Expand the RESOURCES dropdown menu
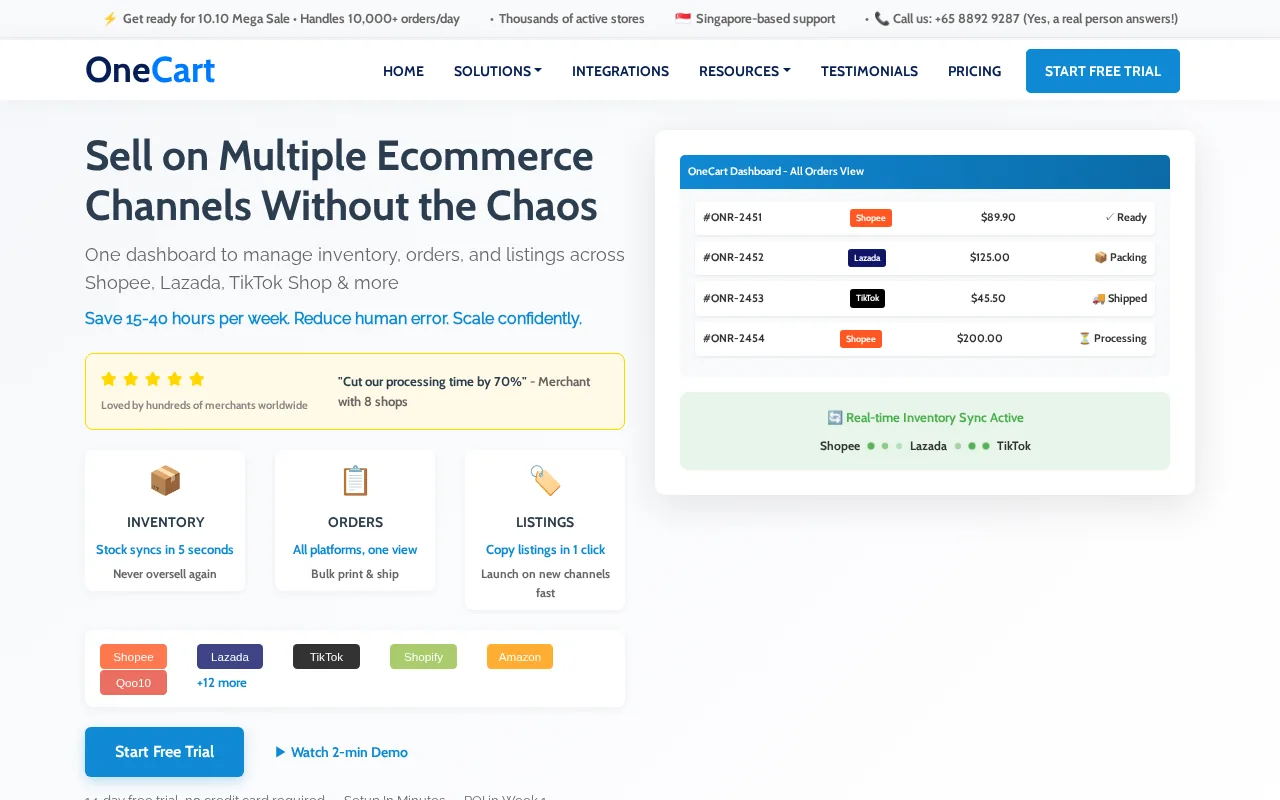1280x800 pixels. (745, 71)
